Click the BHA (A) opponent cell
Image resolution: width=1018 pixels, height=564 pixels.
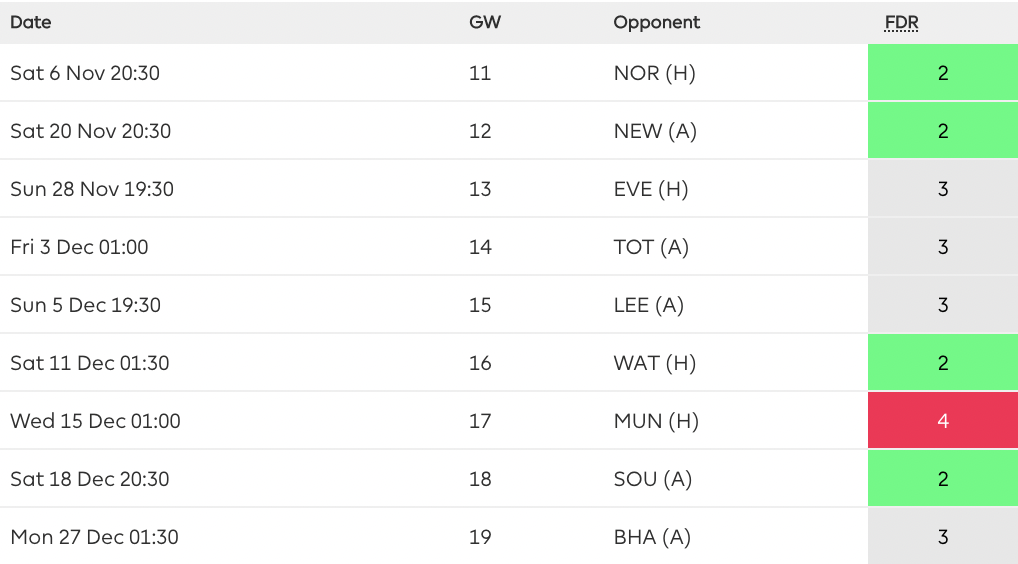[652, 537]
